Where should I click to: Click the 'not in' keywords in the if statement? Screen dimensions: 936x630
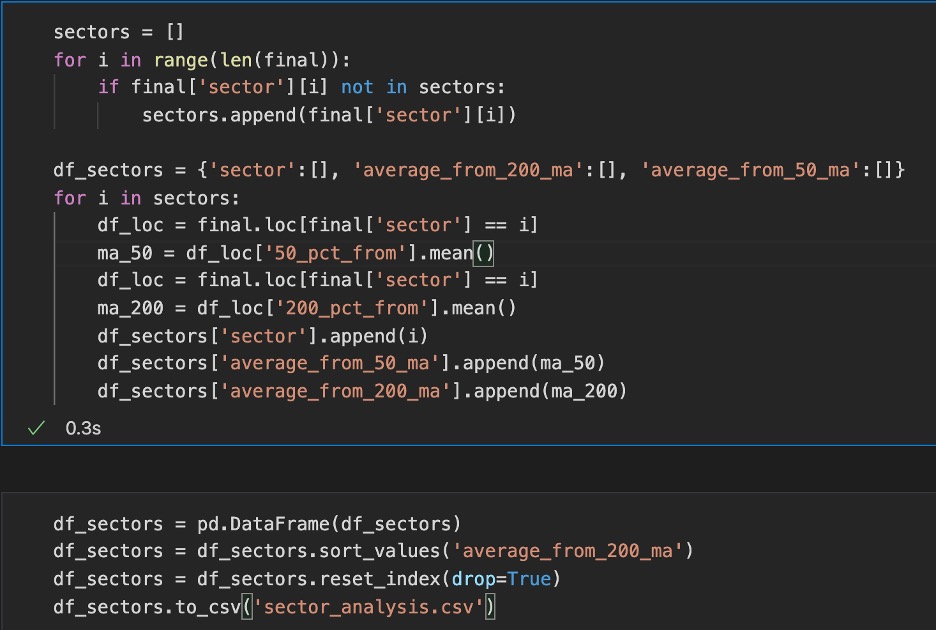374,87
